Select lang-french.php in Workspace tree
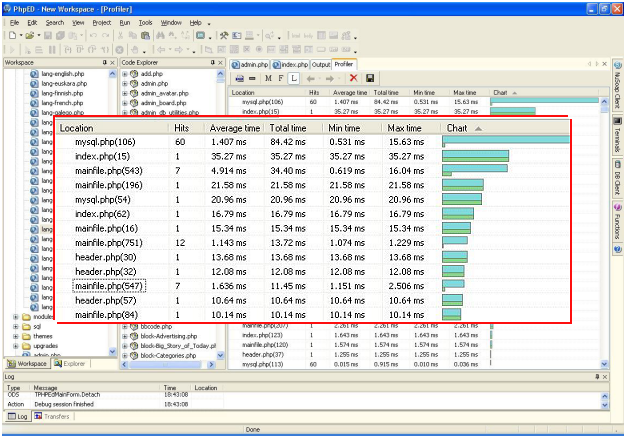 coord(62,103)
